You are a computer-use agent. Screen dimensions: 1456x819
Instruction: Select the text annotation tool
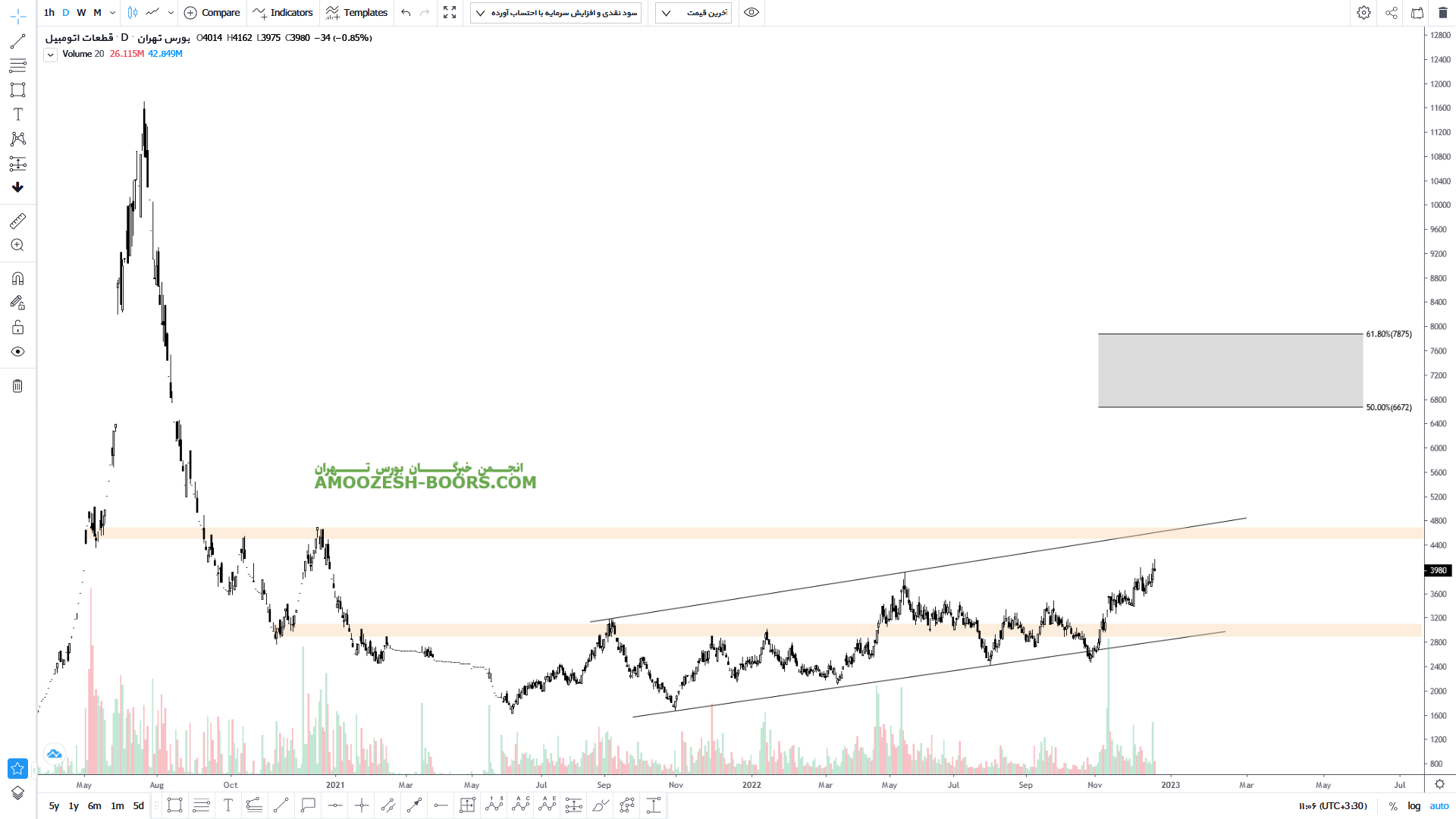click(x=17, y=115)
